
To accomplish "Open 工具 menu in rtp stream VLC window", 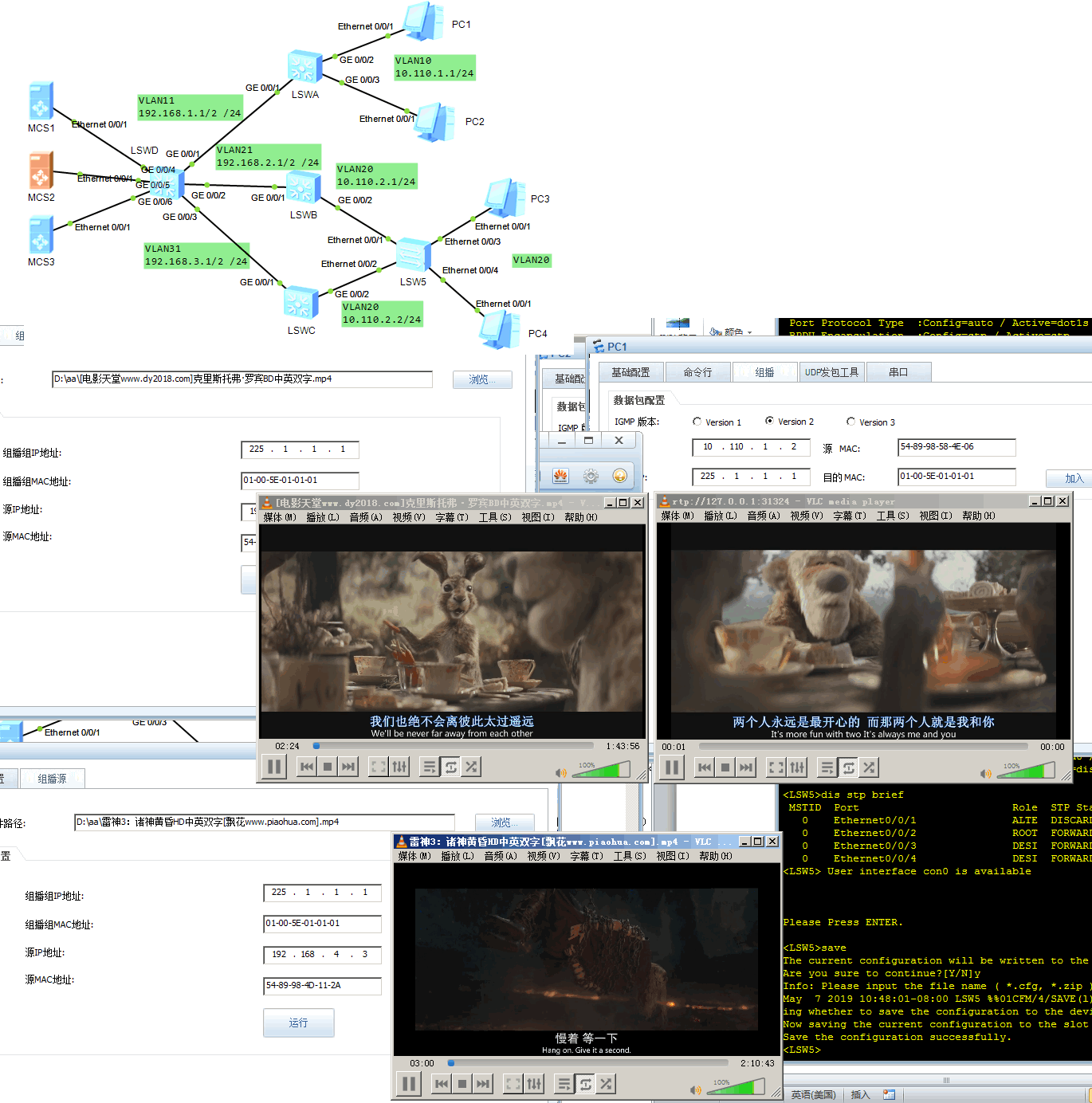I will coord(893,516).
